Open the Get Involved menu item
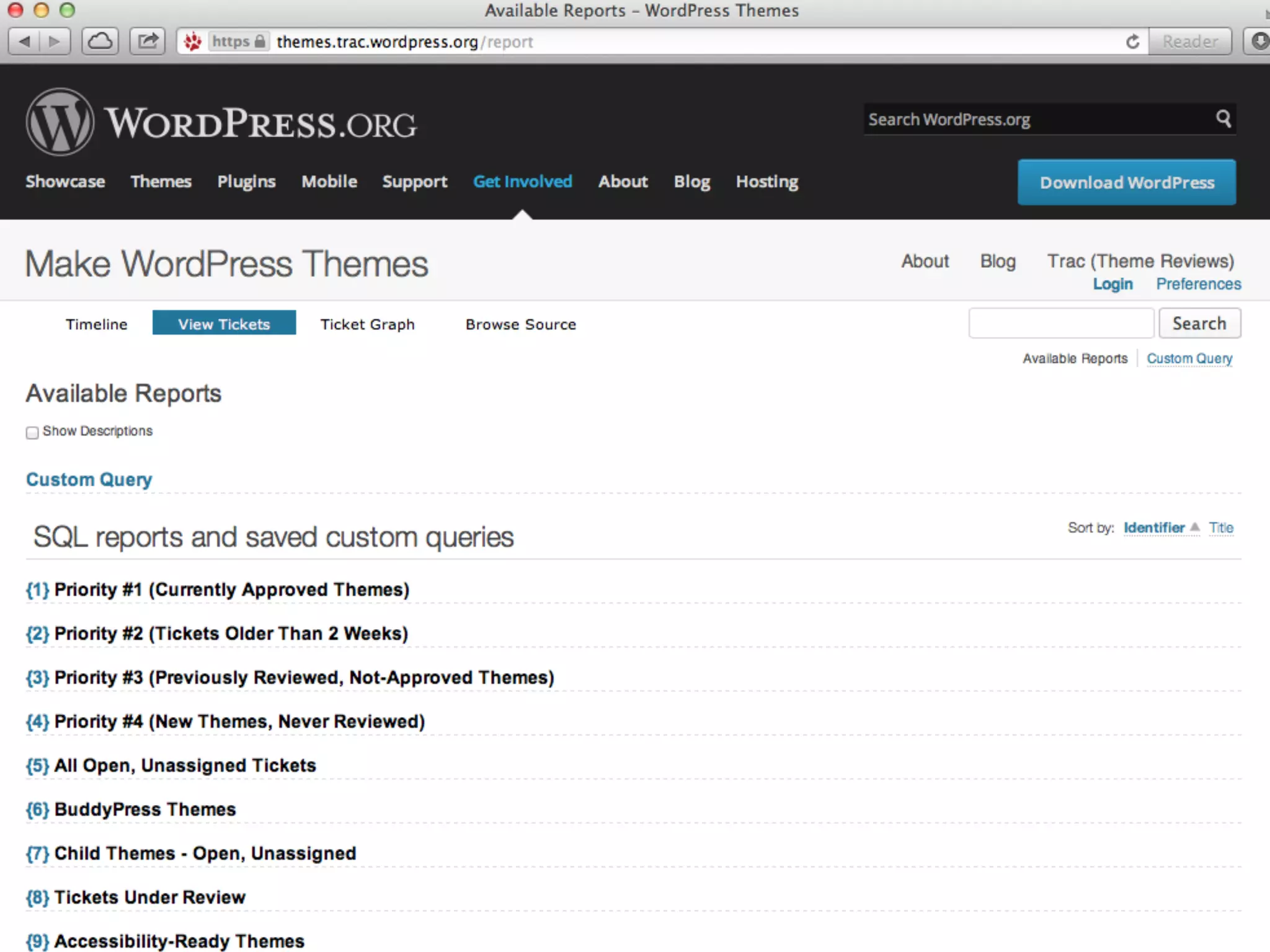The image size is (1270, 952). pos(522,182)
